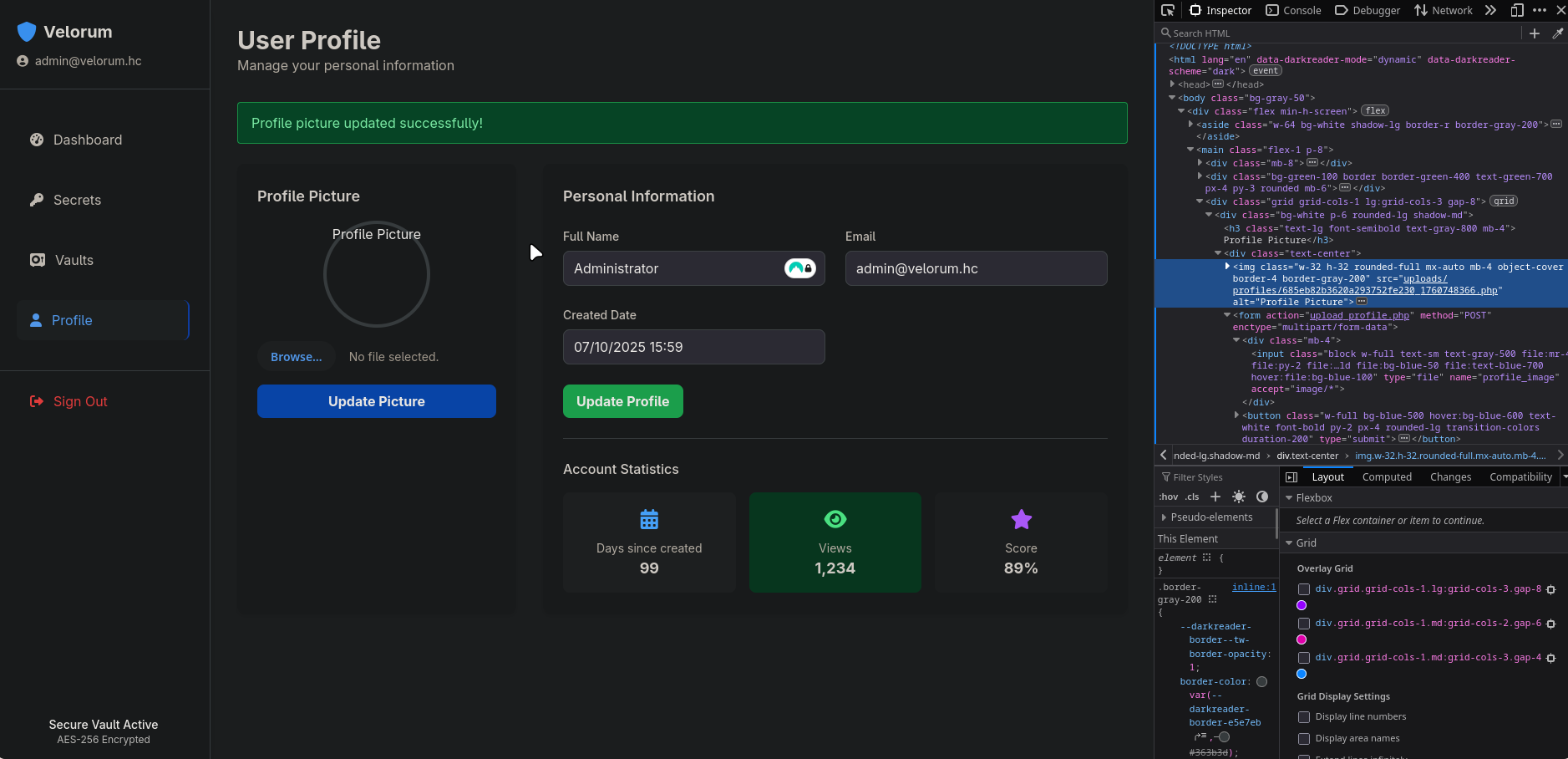Check overlay grid for lg:grid-cols-3.gap-8
Screen dimensions: 1568x759
(1303, 589)
